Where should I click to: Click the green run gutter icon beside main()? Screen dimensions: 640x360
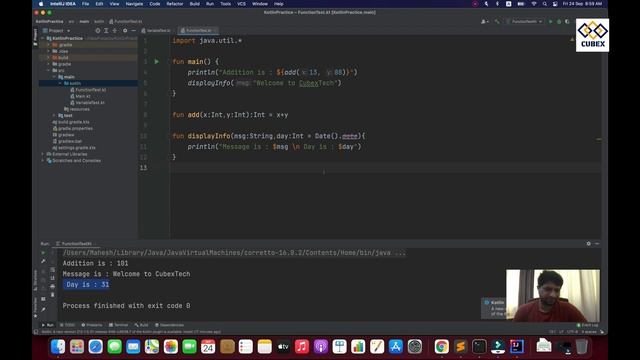pyautogui.click(x=157, y=62)
